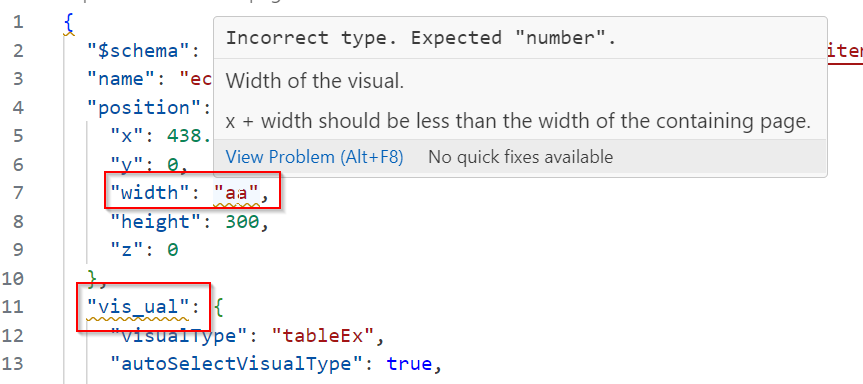Click line number 7 in the gutter
This screenshot has height=384, width=863.
pos(18,193)
